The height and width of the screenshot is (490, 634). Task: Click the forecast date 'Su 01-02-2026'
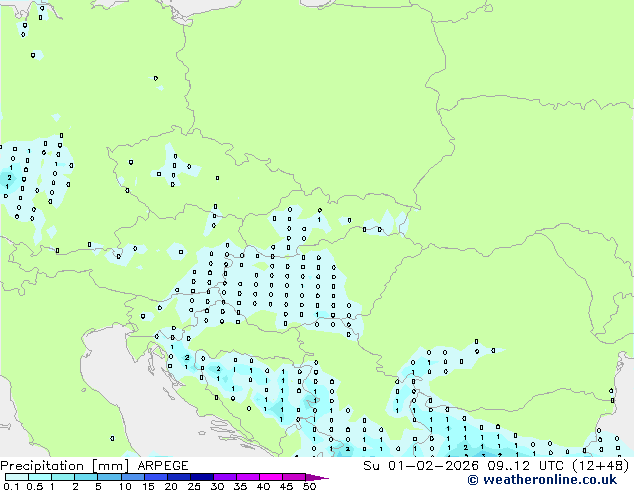coord(421,466)
